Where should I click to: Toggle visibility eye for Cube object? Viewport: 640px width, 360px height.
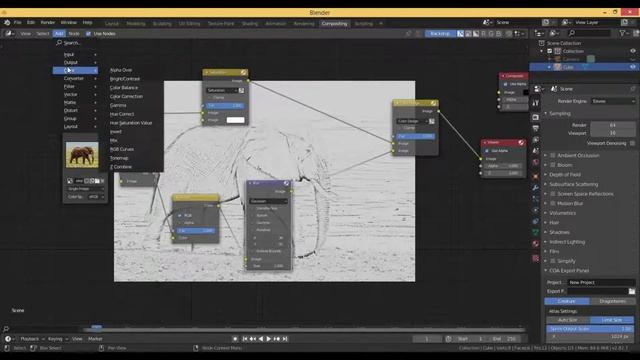pyautogui.click(x=633, y=67)
